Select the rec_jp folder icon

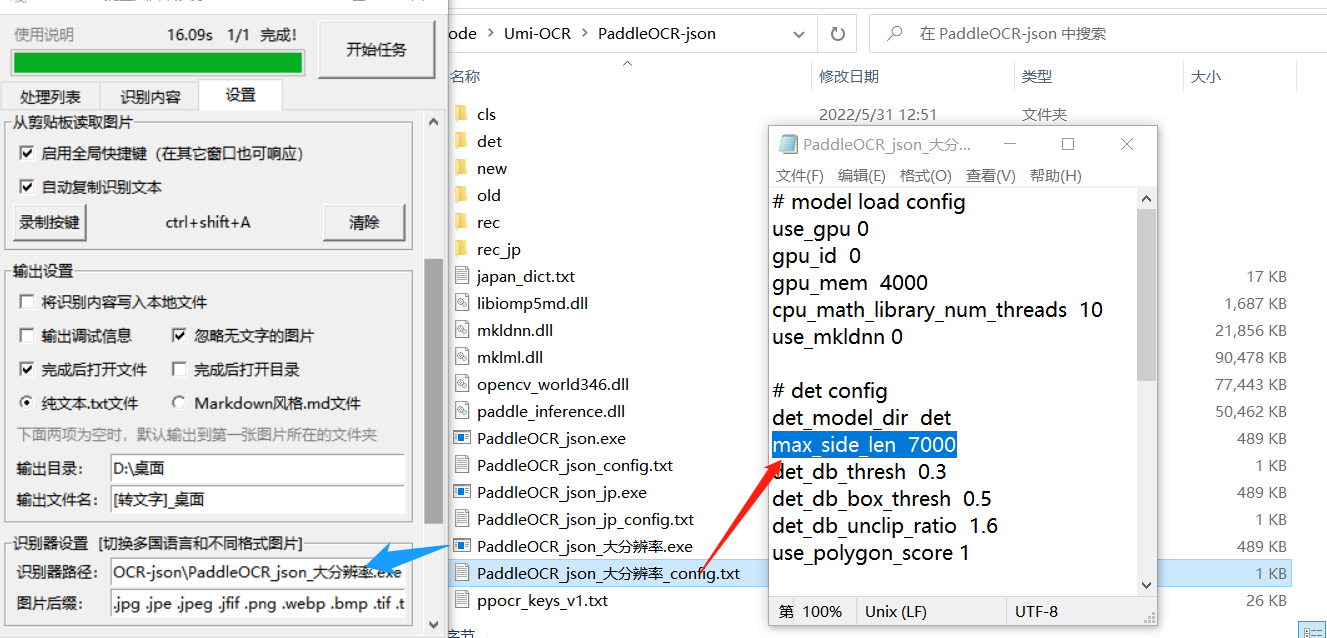click(461, 249)
